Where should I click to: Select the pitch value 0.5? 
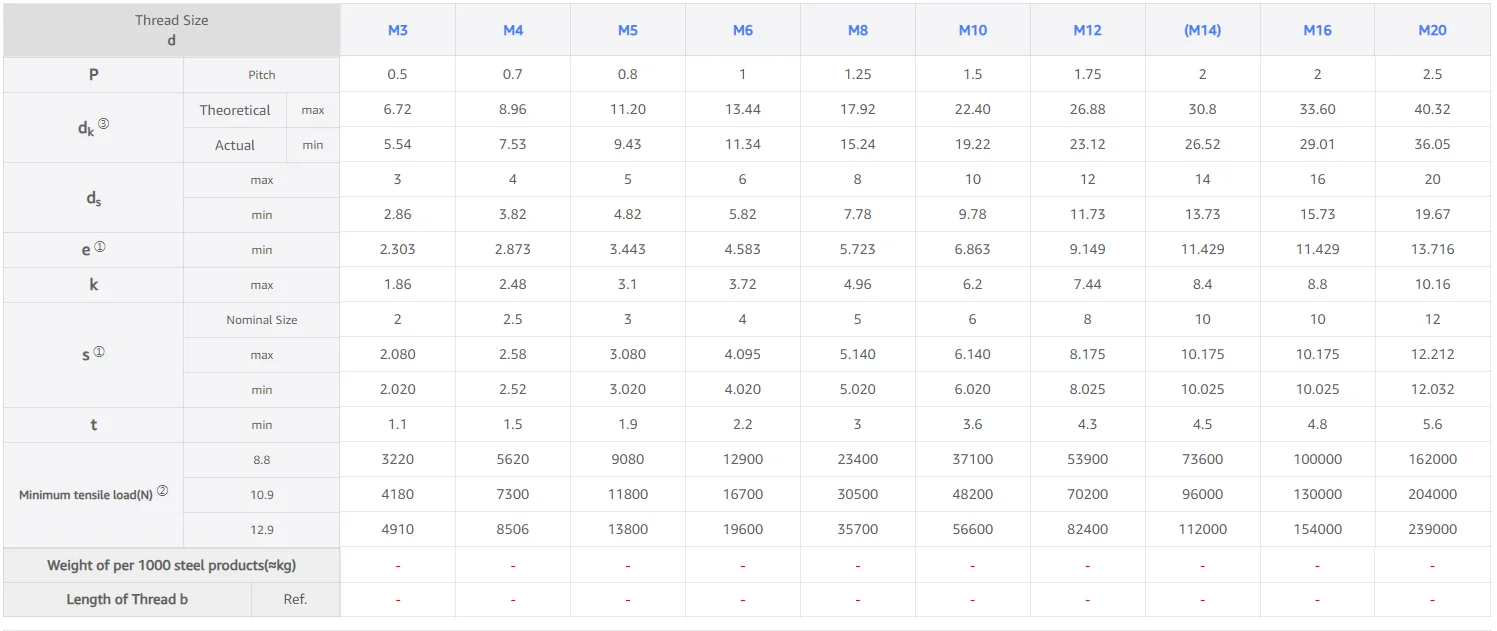click(x=398, y=74)
